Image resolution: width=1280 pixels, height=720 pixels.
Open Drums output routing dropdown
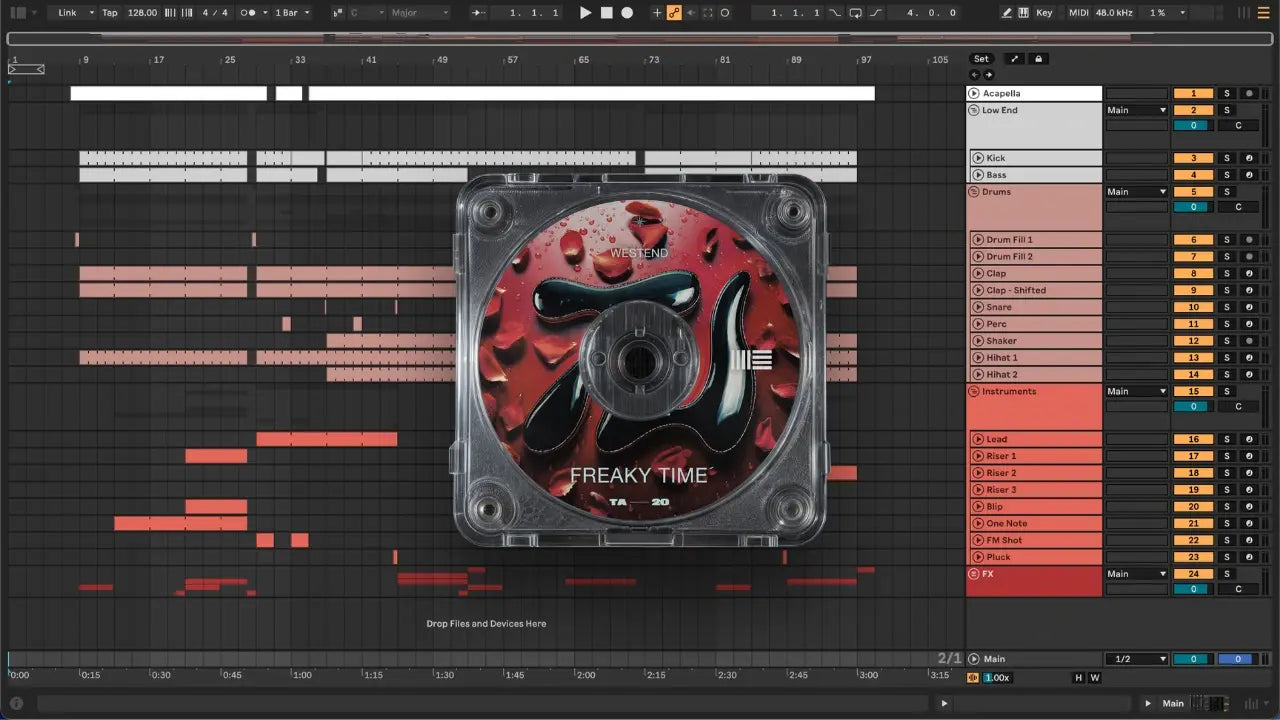(1136, 192)
